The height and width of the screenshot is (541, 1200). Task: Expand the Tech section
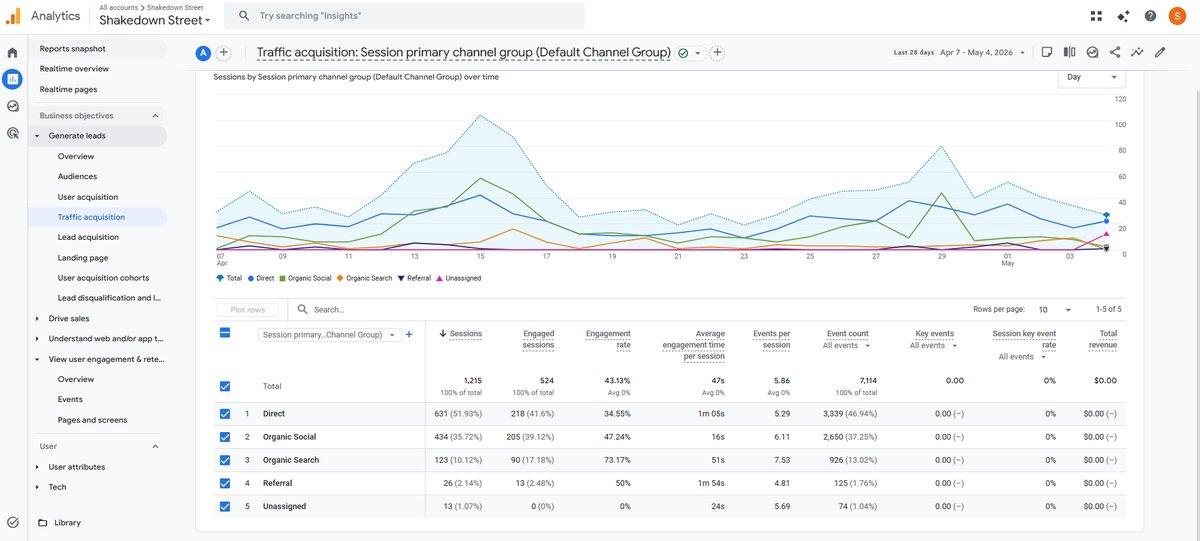[x=37, y=487]
